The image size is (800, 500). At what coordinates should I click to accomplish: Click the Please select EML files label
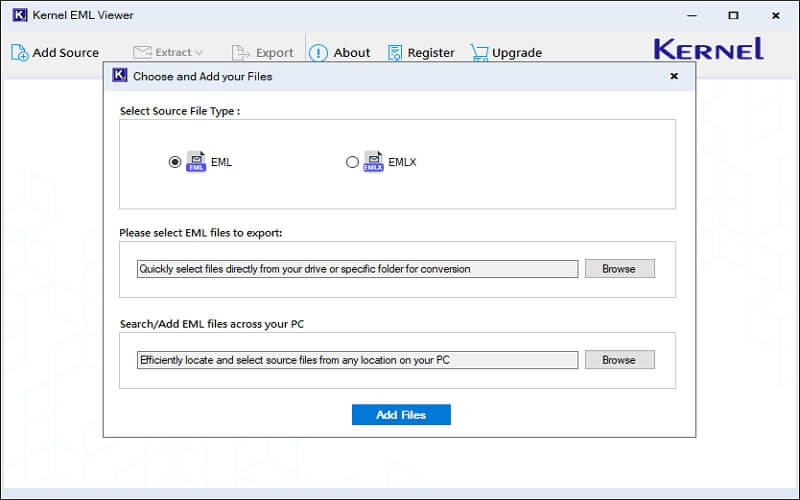[x=201, y=233]
